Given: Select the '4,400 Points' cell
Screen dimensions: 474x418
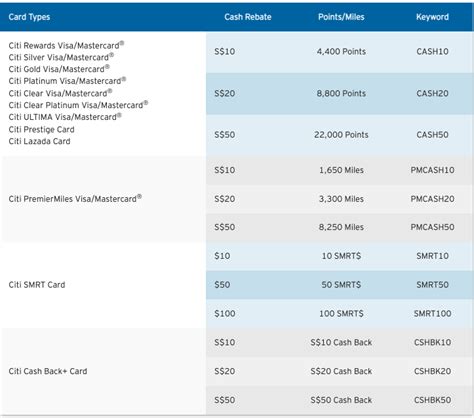Looking at the screenshot, I should pyautogui.click(x=341, y=51).
